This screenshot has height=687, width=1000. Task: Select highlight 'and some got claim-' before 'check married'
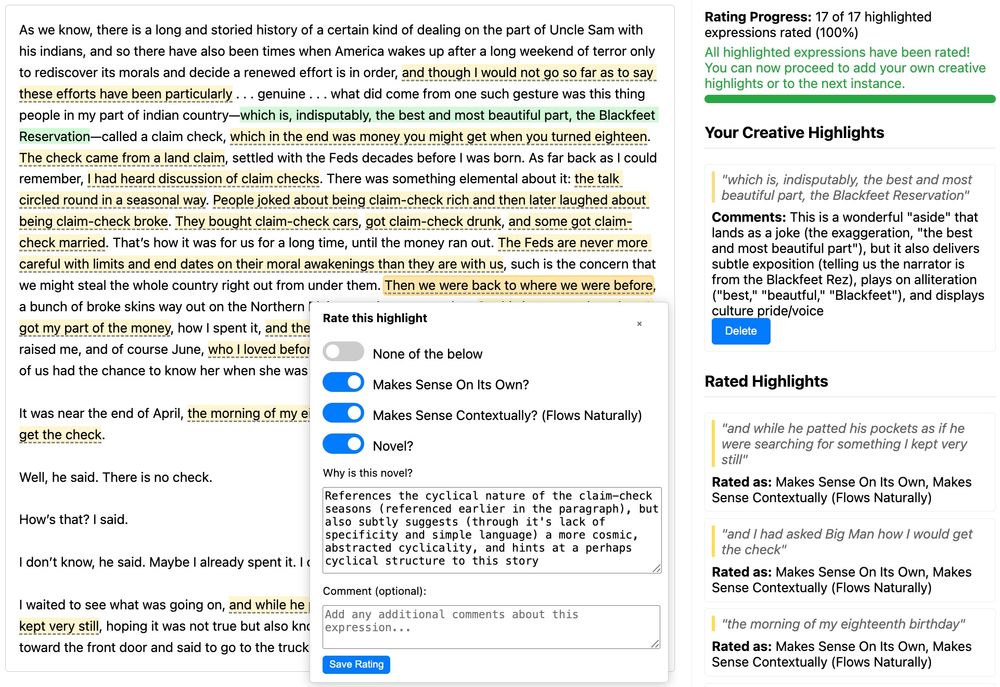coord(570,221)
